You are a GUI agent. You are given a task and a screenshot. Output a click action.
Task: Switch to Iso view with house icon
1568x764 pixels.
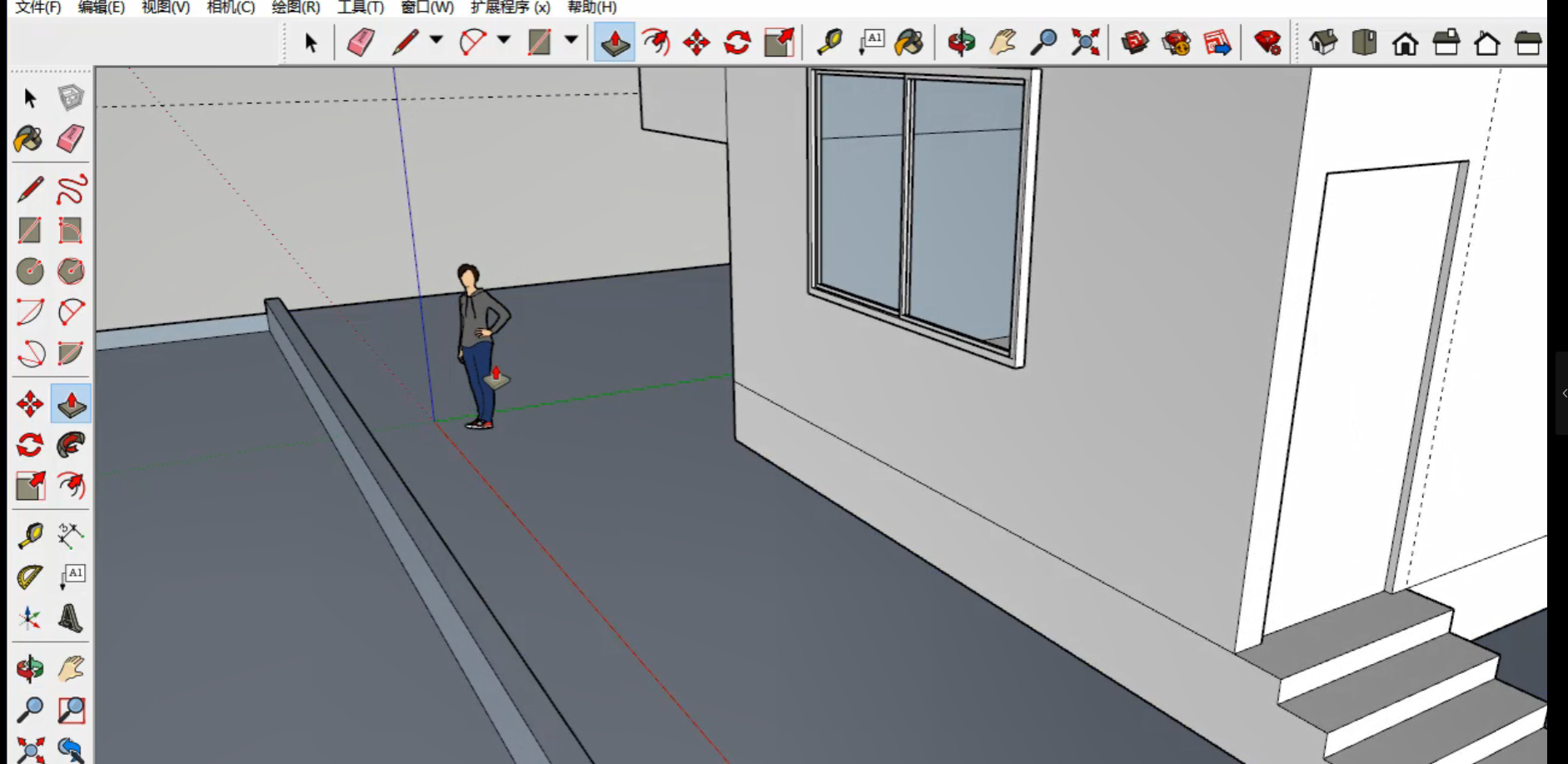[1322, 42]
